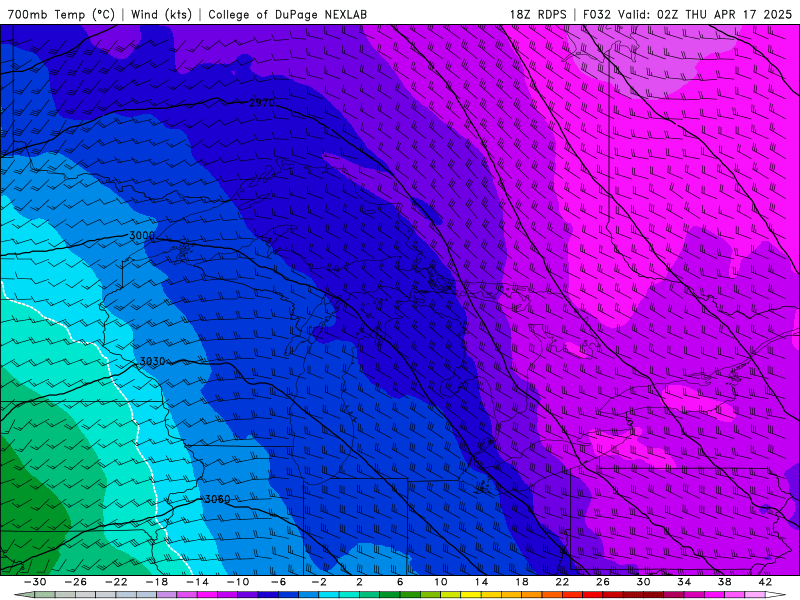The image size is (800, 600).
Task: Click the 42 value on the color scale
Action: click(x=765, y=582)
